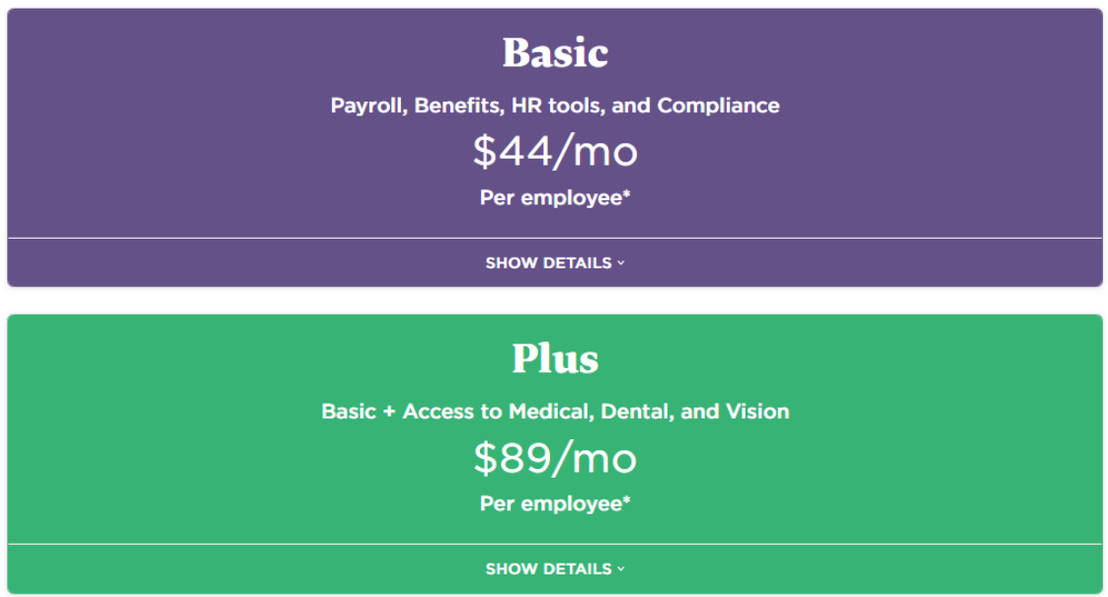Click the white gap between the two cards
This screenshot has height=597, width=1108.
tap(555, 300)
